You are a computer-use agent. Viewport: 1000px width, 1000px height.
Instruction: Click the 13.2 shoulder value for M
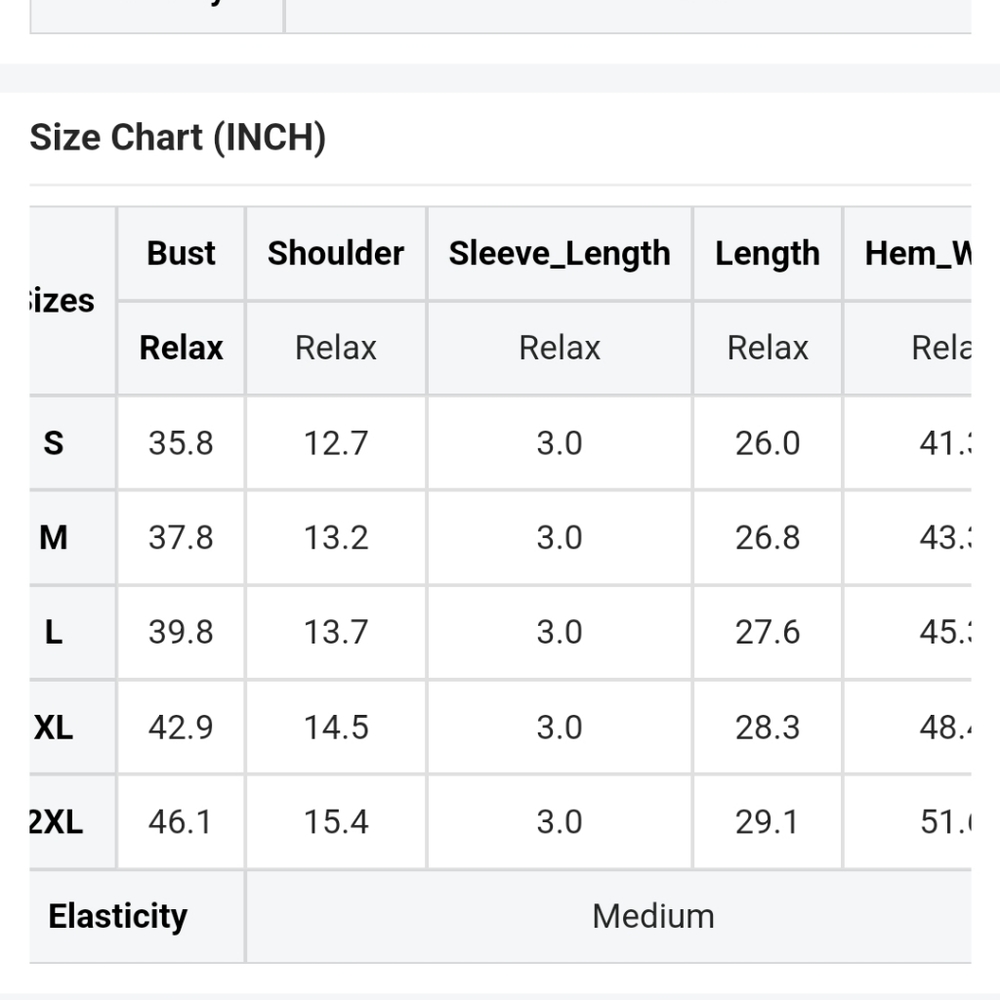tap(336, 538)
